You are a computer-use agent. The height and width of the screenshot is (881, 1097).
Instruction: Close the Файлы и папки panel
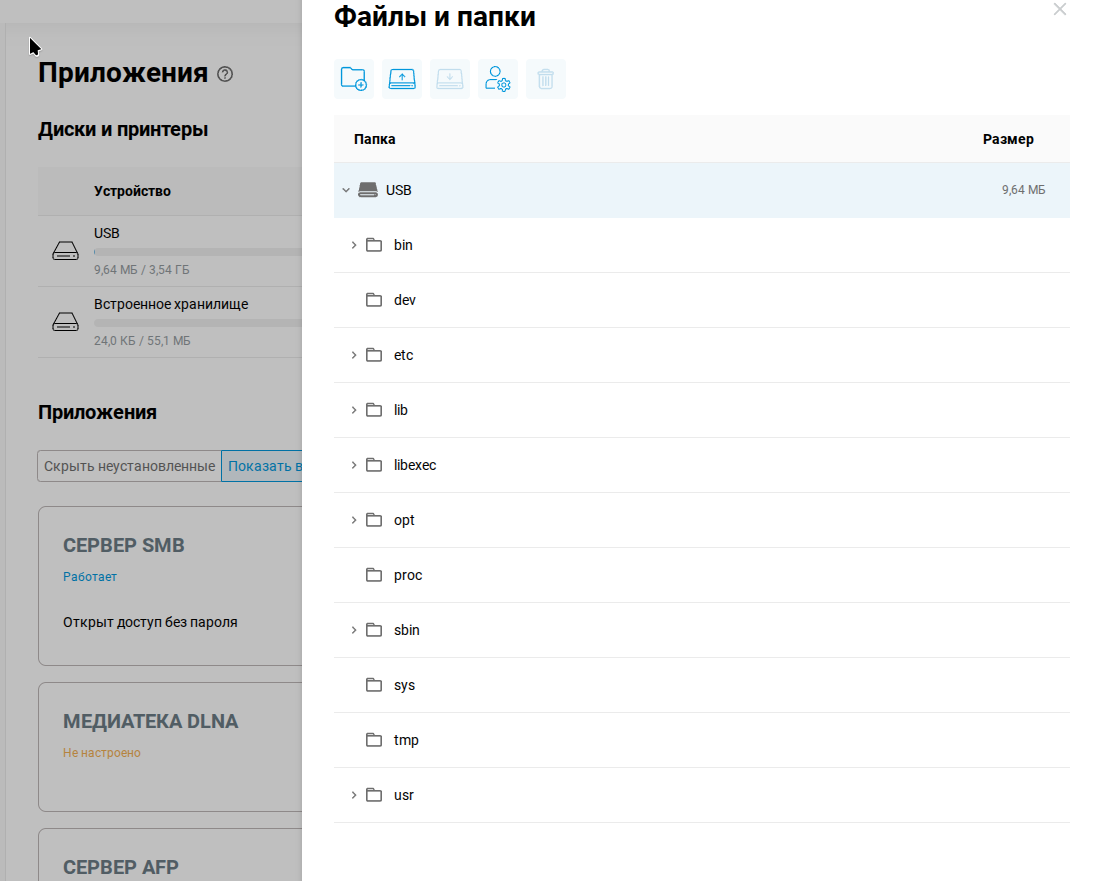(x=1060, y=9)
